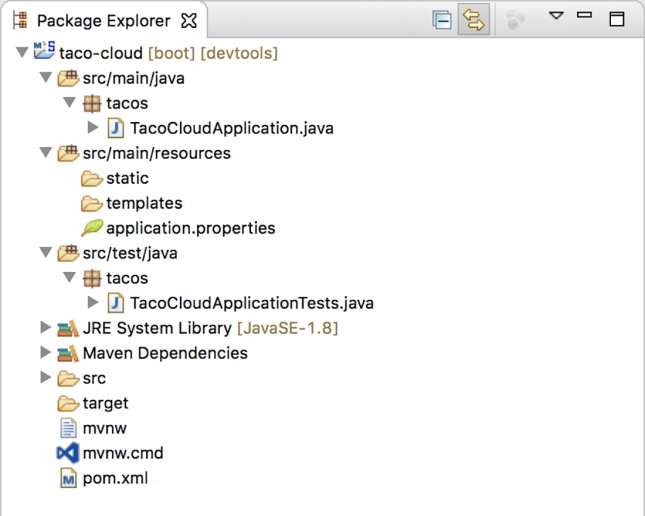Open the View Menu dropdown triangle
Viewport: 645px width, 516px height.
click(556, 16)
